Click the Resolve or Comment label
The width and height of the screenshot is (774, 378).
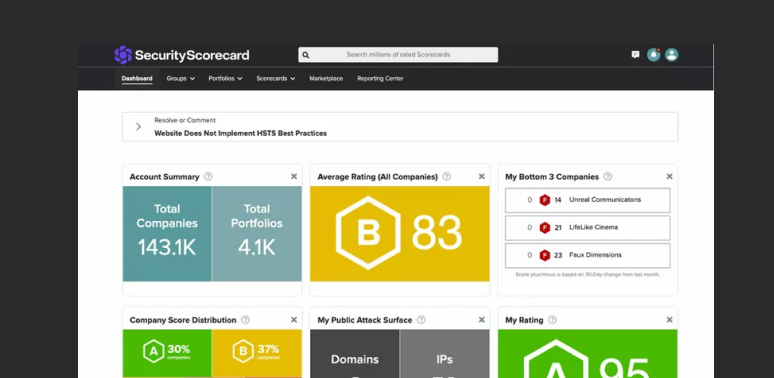click(185, 120)
